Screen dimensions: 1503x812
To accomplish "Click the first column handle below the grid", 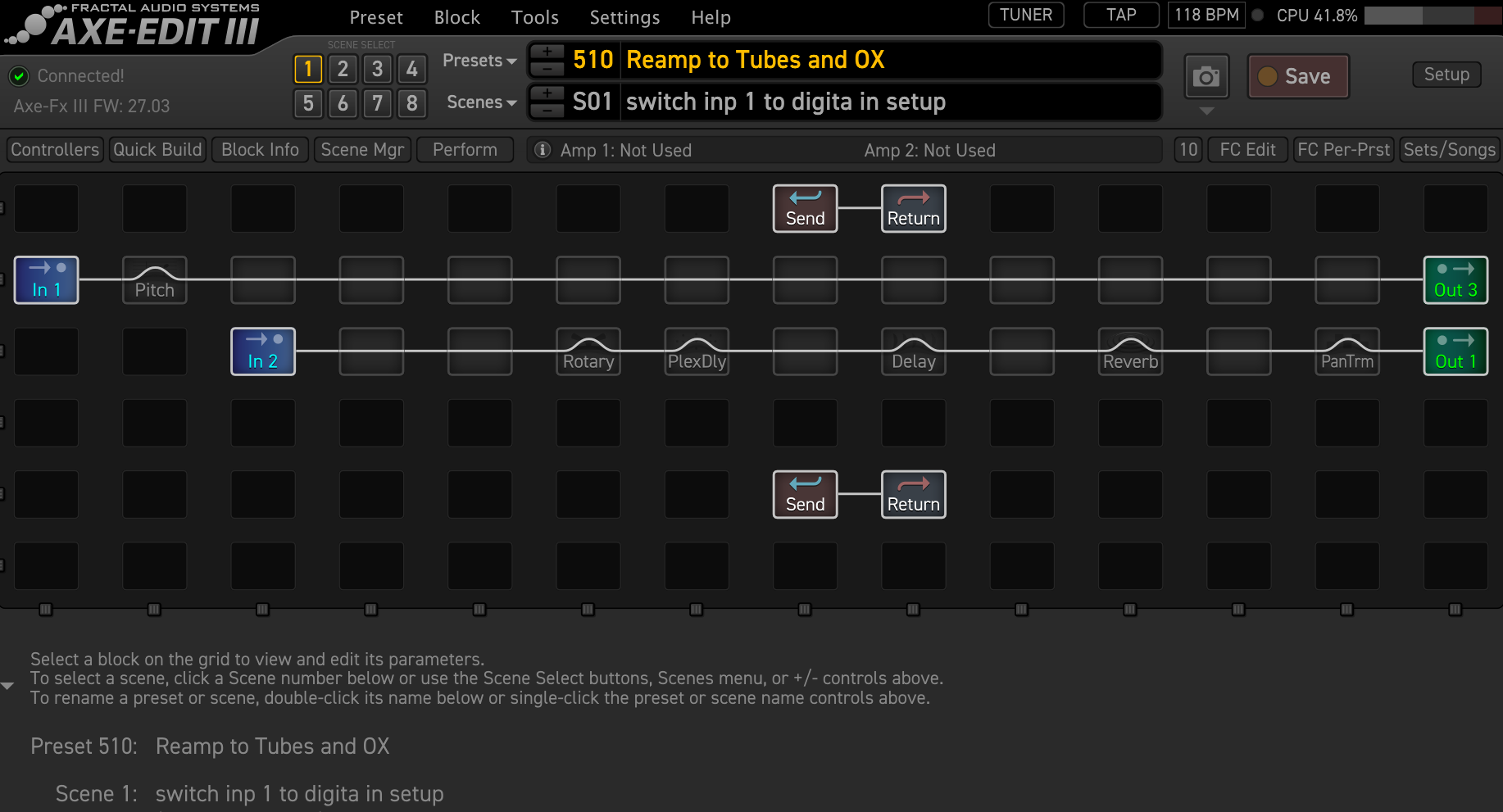I will (46, 610).
